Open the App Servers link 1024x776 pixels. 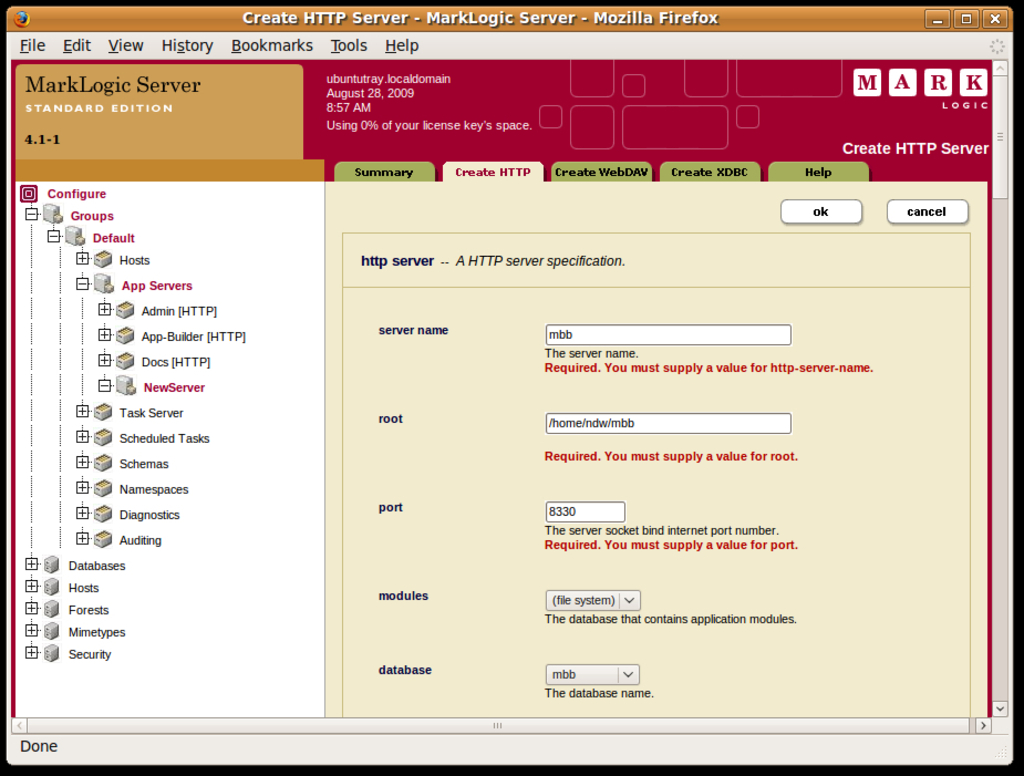pyautogui.click(x=157, y=285)
